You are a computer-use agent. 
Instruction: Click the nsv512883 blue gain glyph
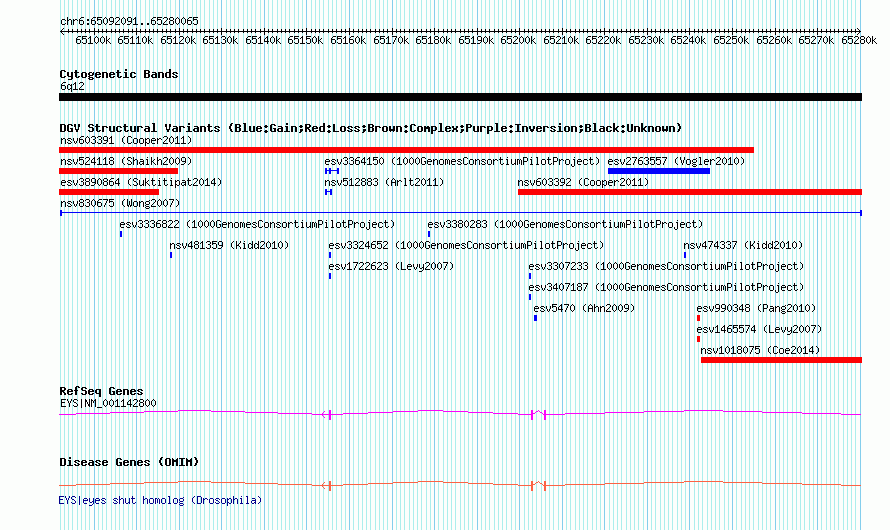[329, 192]
